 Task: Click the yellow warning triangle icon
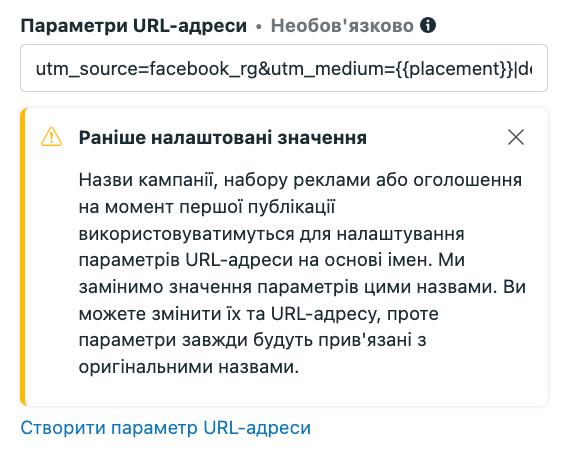point(52,137)
